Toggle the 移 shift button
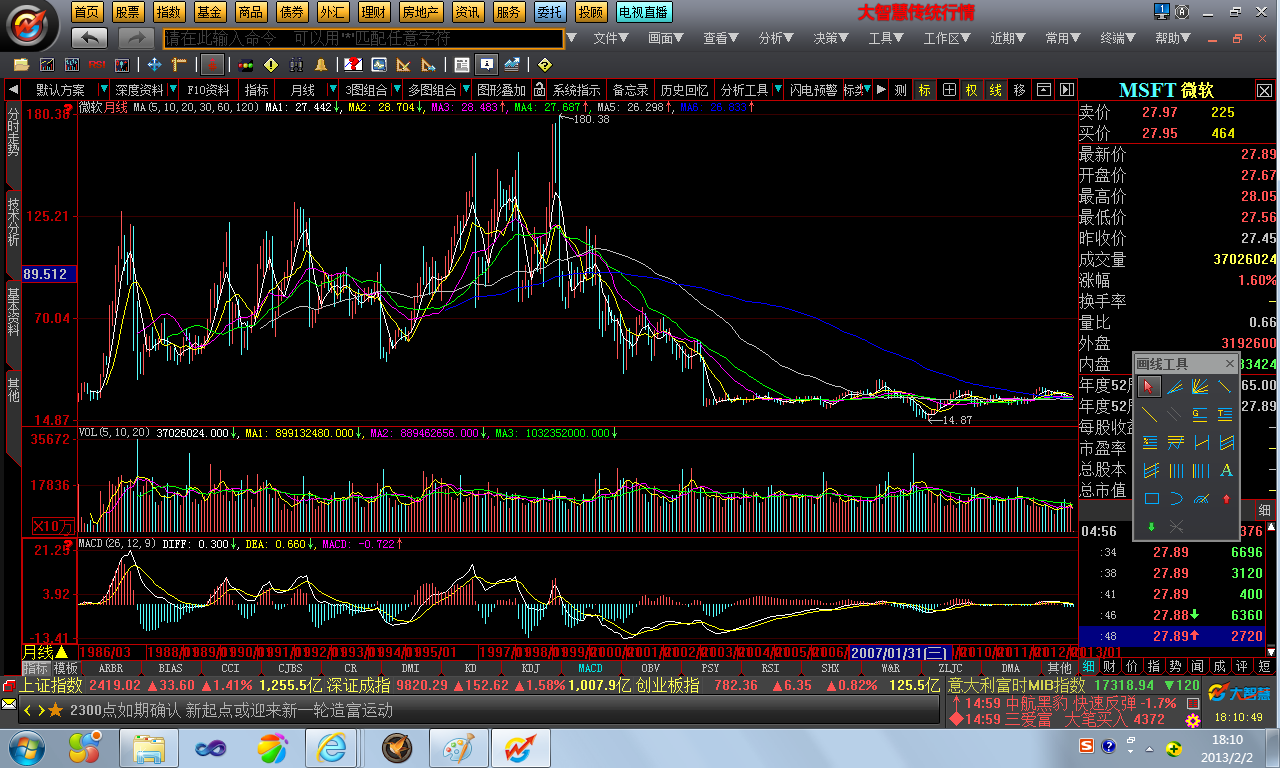The width and height of the screenshot is (1280, 768). [1019, 90]
